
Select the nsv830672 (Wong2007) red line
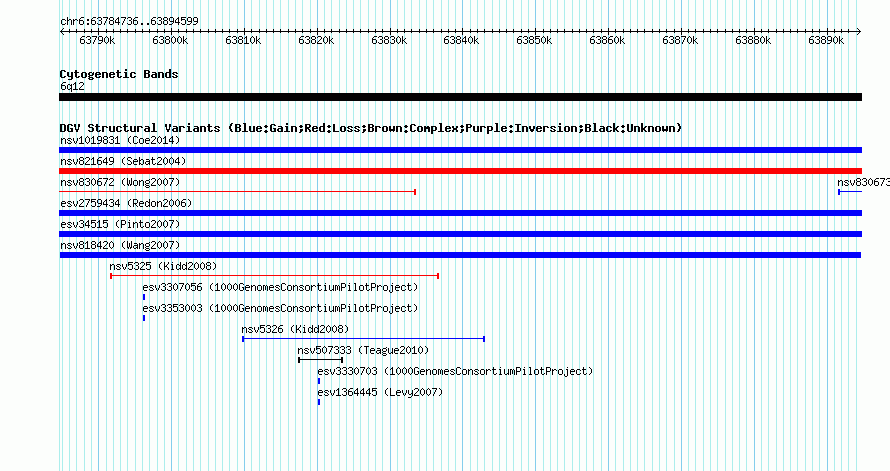pyautogui.click(x=238, y=192)
